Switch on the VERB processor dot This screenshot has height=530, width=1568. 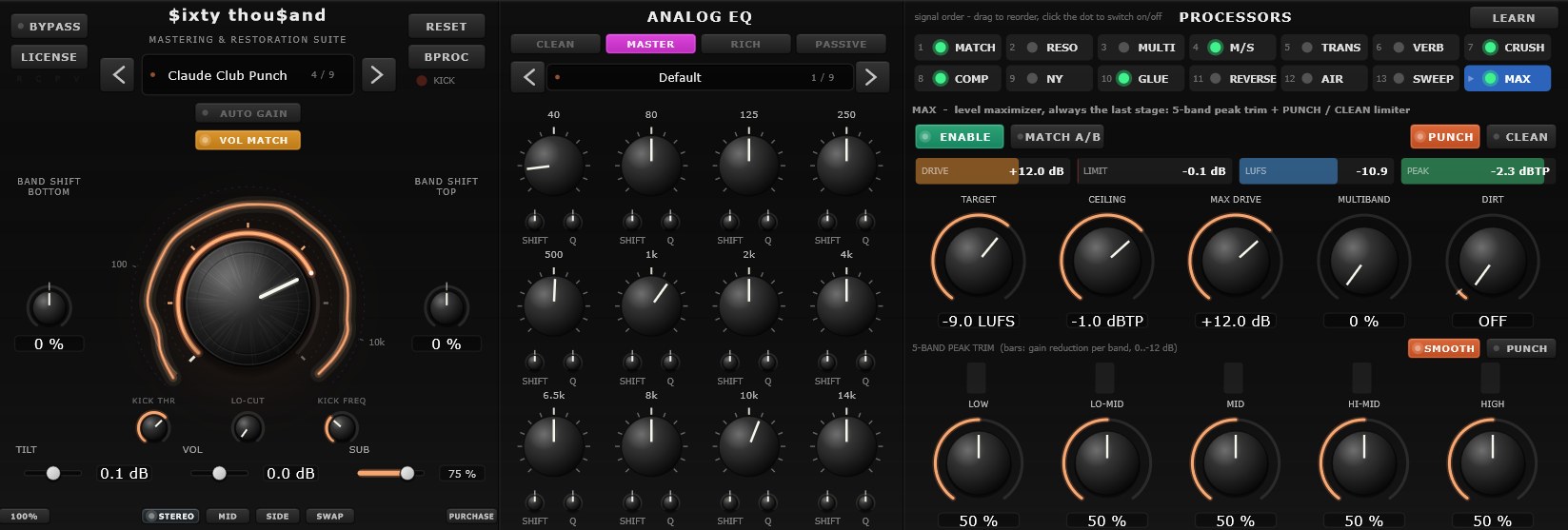pos(1398,48)
